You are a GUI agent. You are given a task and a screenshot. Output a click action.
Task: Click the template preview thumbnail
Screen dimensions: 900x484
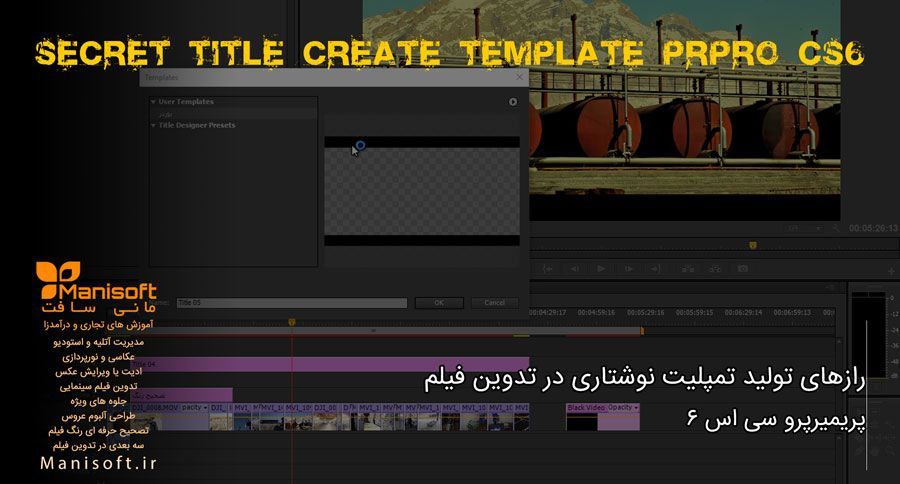[422, 191]
